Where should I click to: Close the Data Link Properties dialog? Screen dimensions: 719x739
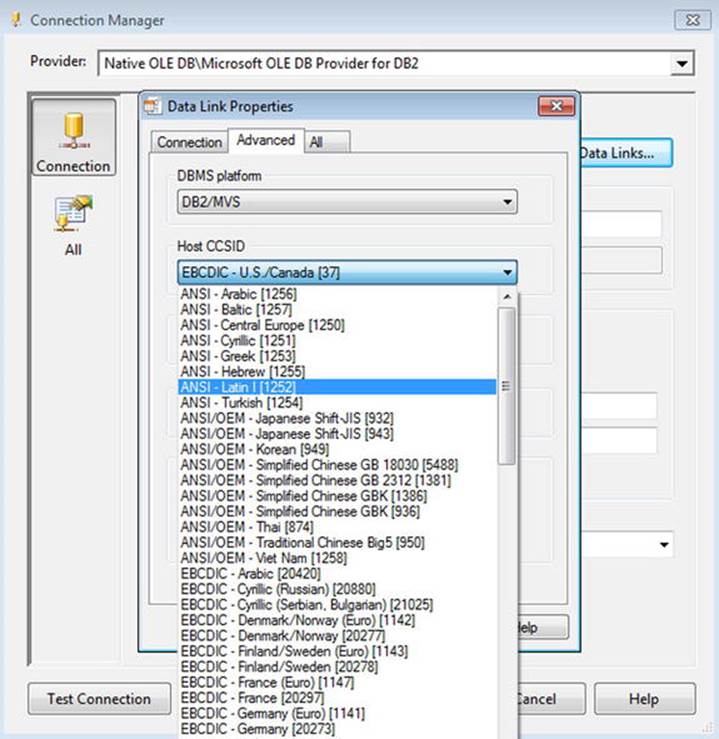(556, 106)
